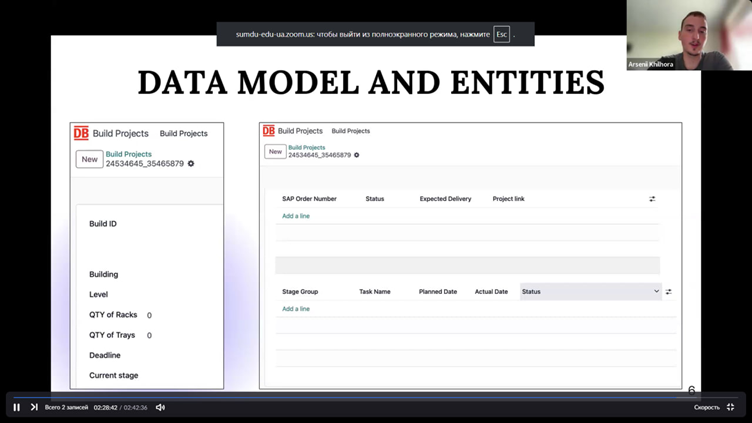Click the Current stage field label
The width and height of the screenshot is (752, 423).
114,376
